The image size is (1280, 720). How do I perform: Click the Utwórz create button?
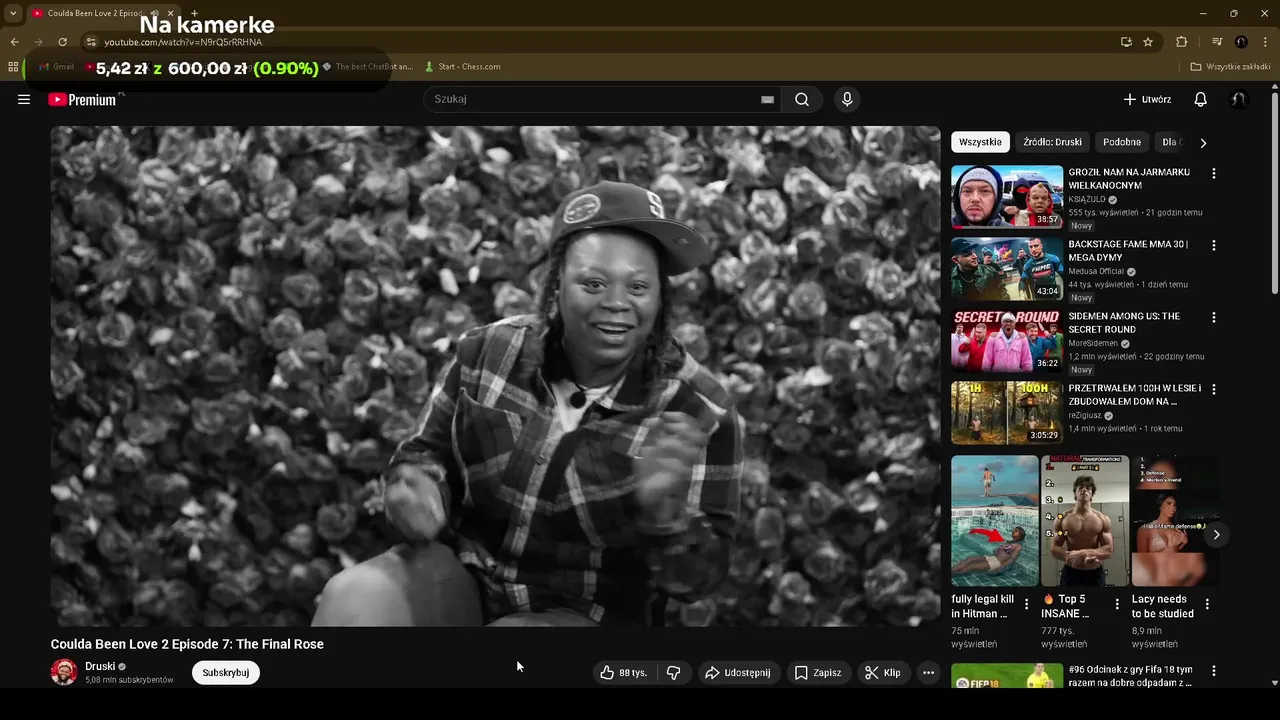tap(1147, 99)
